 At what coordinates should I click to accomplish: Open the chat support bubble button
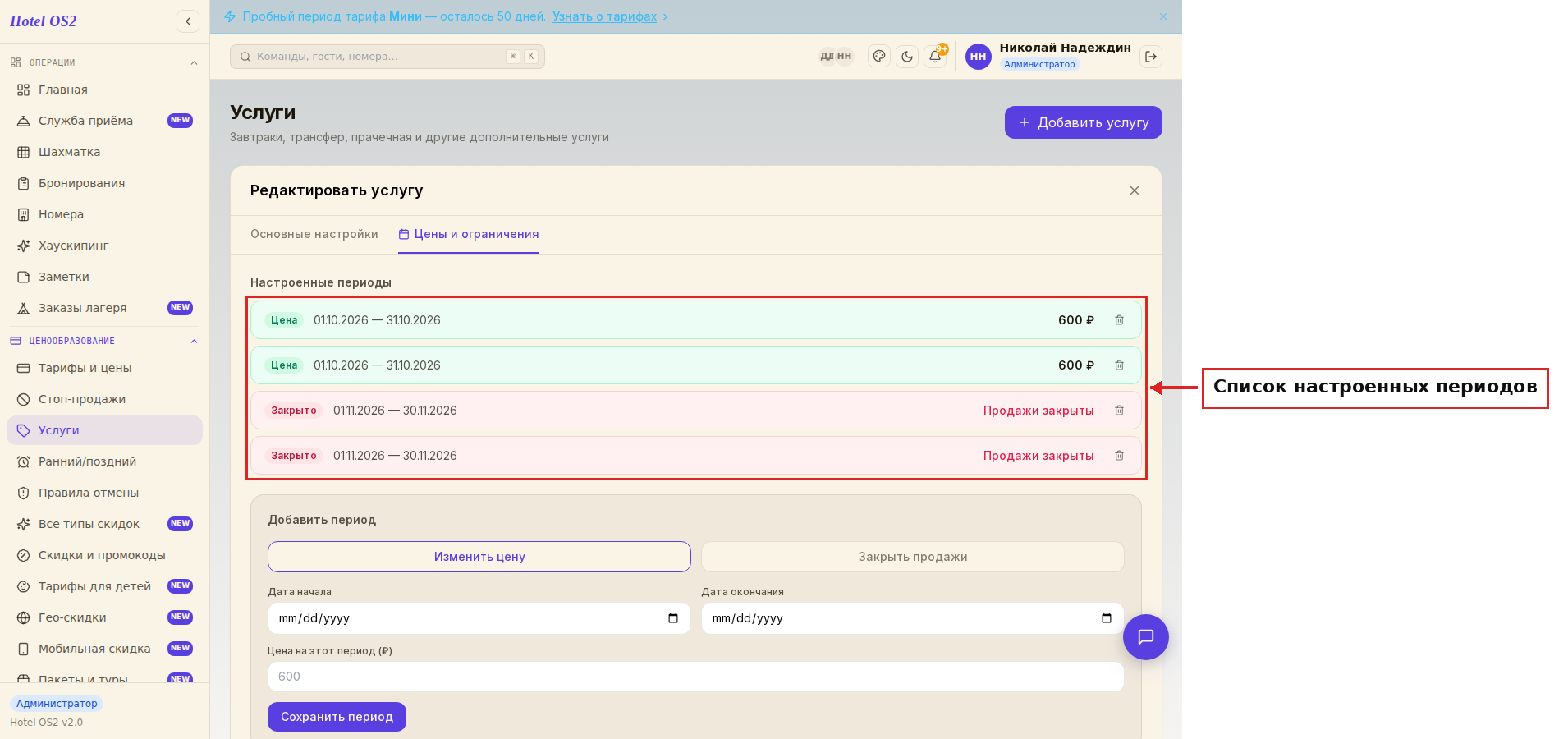tap(1146, 637)
